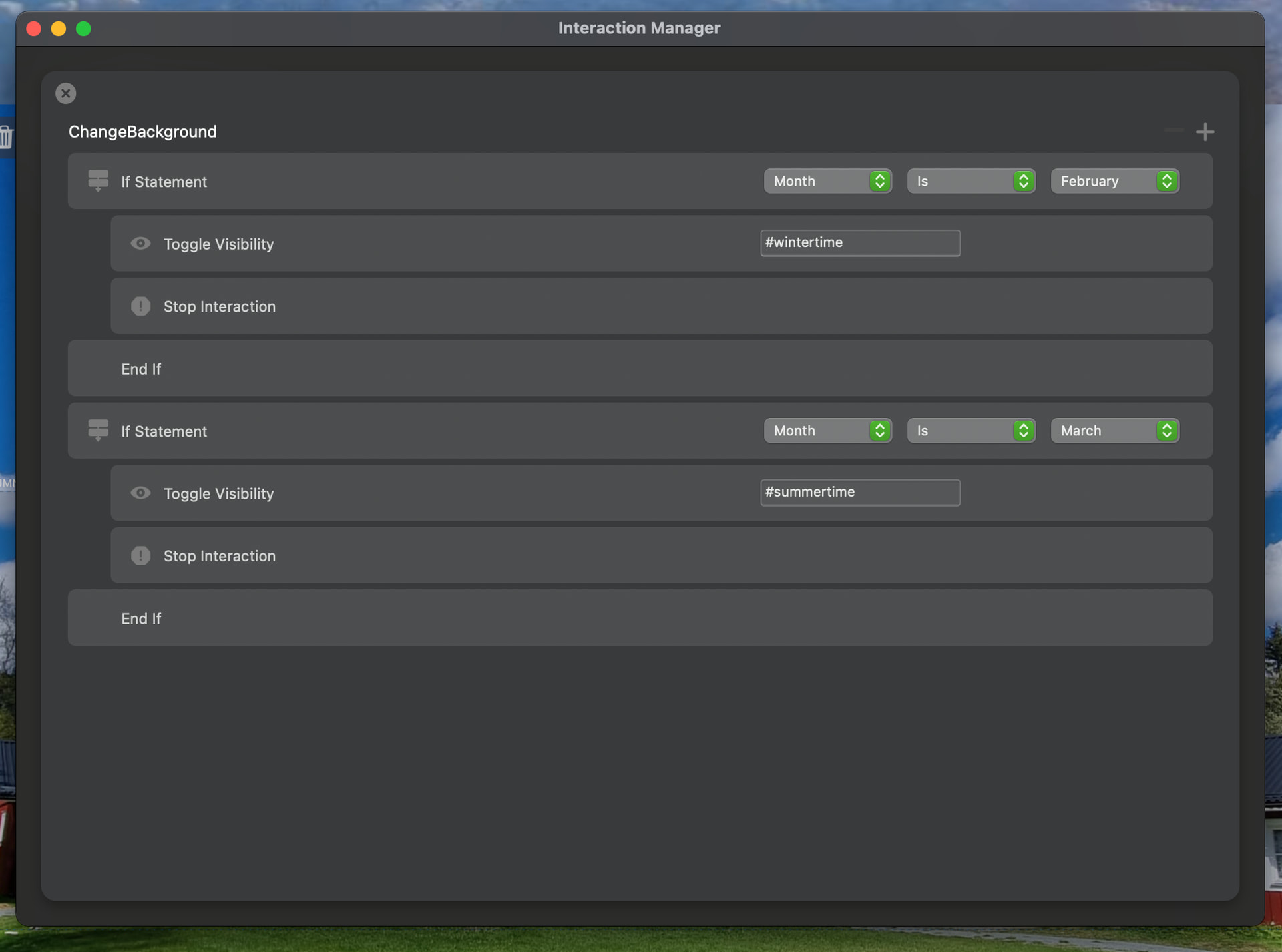This screenshot has width=1282, height=952.
Task: Open the March month value dropdown
Action: point(1114,431)
